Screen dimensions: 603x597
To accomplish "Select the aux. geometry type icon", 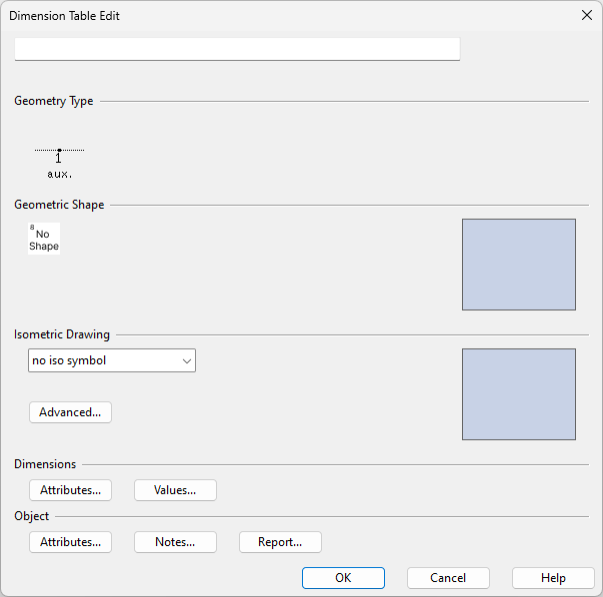I will click(59, 161).
